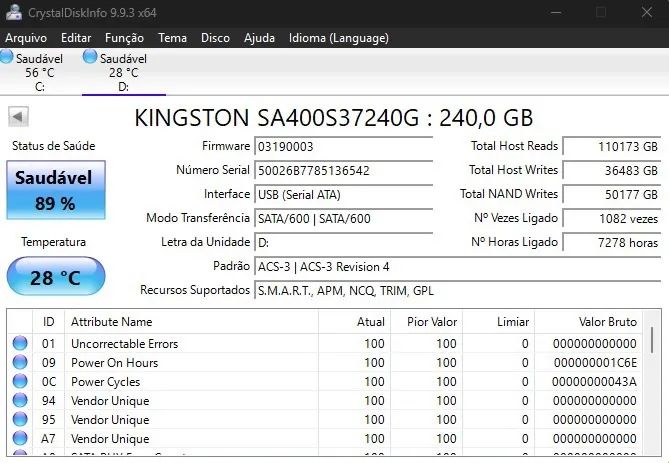Click the attribute list vertical scrollbar thumb
669x463 pixels.
652,340
